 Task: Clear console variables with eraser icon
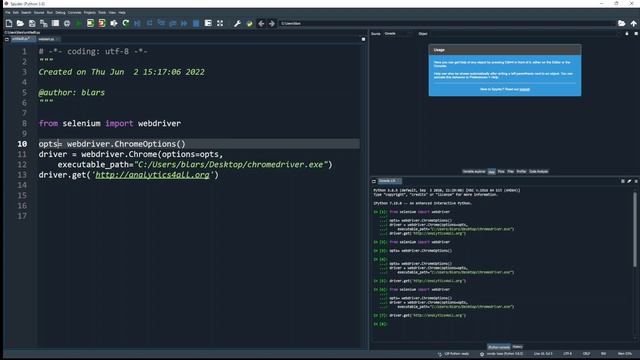click(x=629, y=181)
